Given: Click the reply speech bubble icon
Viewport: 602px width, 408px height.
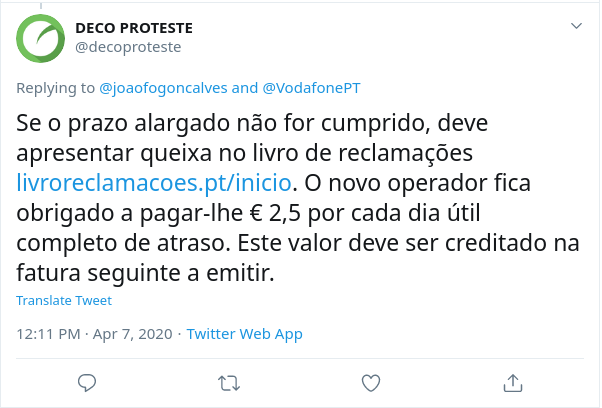Looking at the screenshot, I should tap(87, 383).
